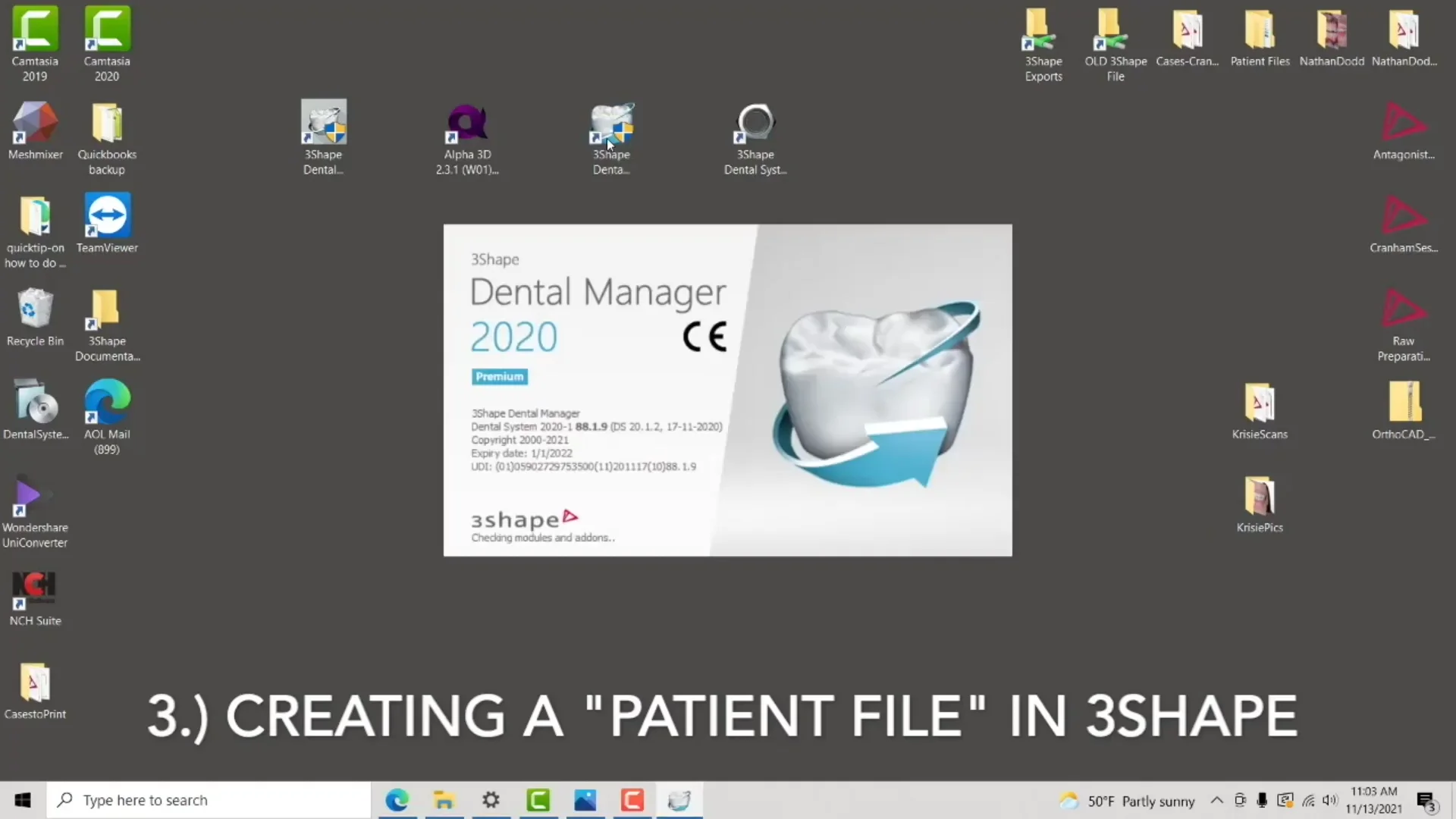The width and height of the screenshot is (1456, 819).
Task: Launch Meshmixer from the desktop
Action: tap(35, 130)
